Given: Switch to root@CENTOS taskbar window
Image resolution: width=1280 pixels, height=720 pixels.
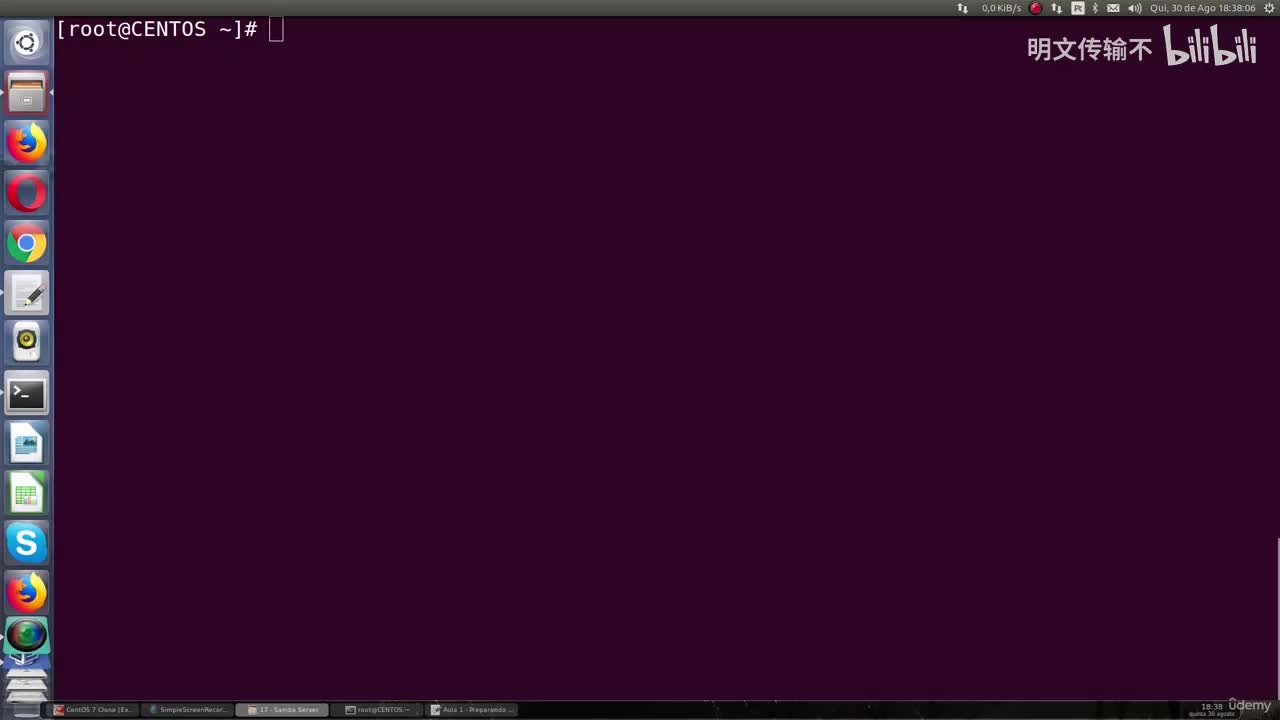Looking at the screenshot, I should tap(378, 709).
